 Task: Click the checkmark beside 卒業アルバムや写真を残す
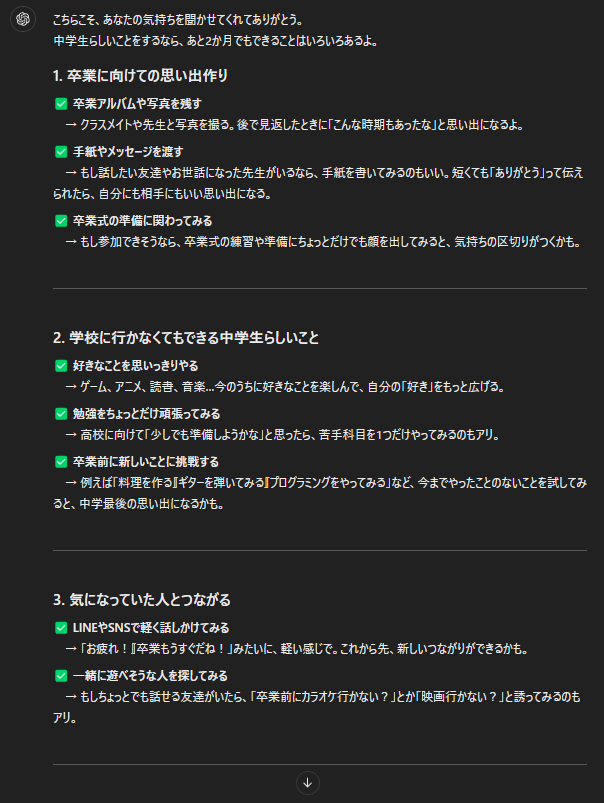tap(61, 104)
